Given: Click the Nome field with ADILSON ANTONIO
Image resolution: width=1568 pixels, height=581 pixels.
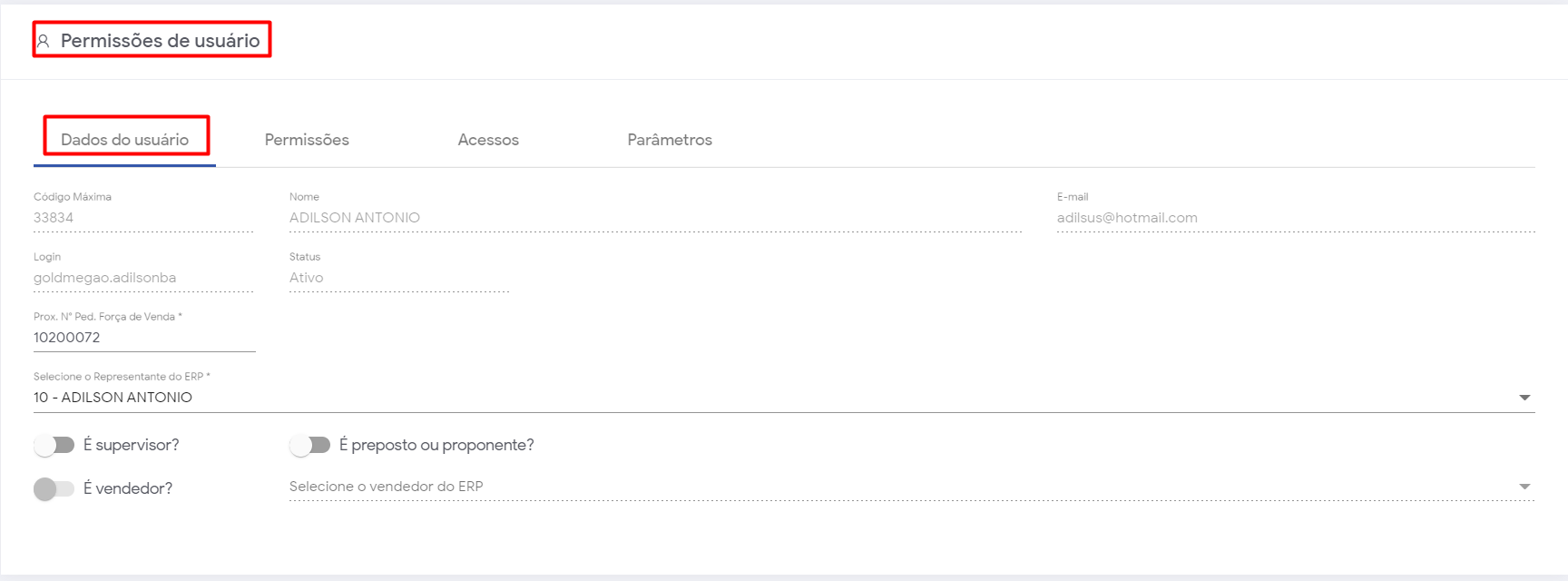Looking at the screenshot, I should point(653,218).
